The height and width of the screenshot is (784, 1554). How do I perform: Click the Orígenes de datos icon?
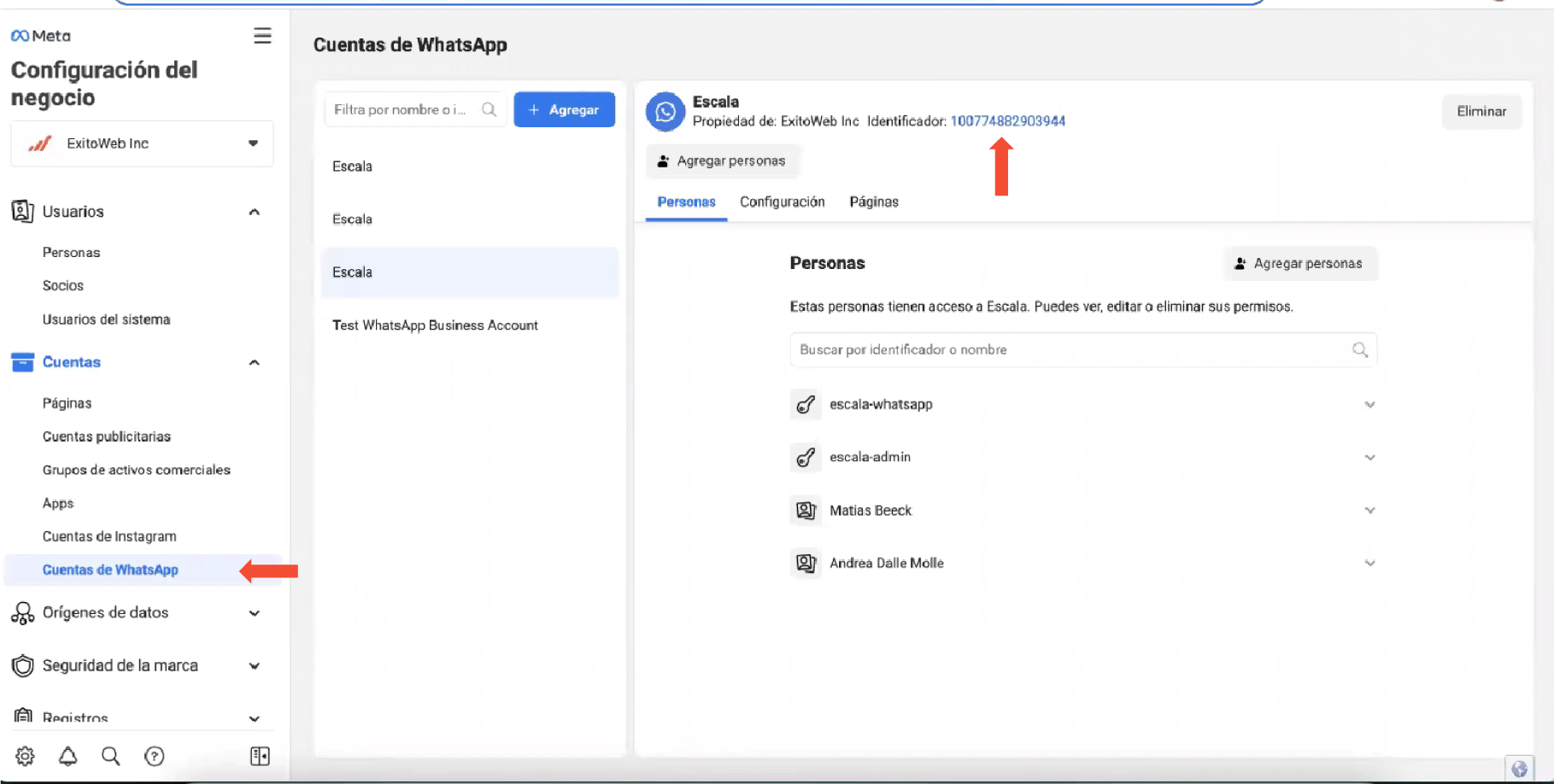[22, 612]
